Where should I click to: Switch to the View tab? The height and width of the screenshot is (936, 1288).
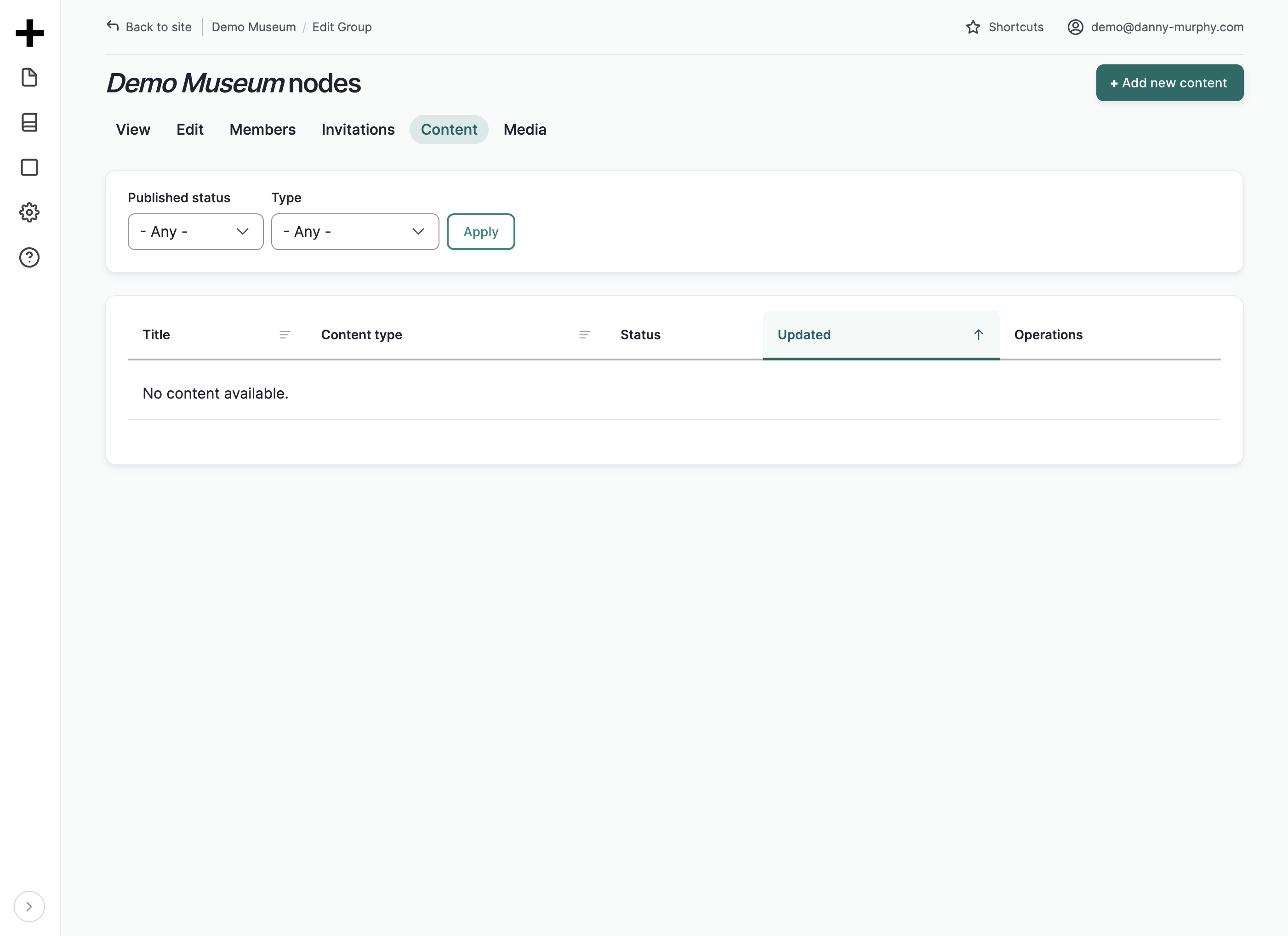coord(133,130)
